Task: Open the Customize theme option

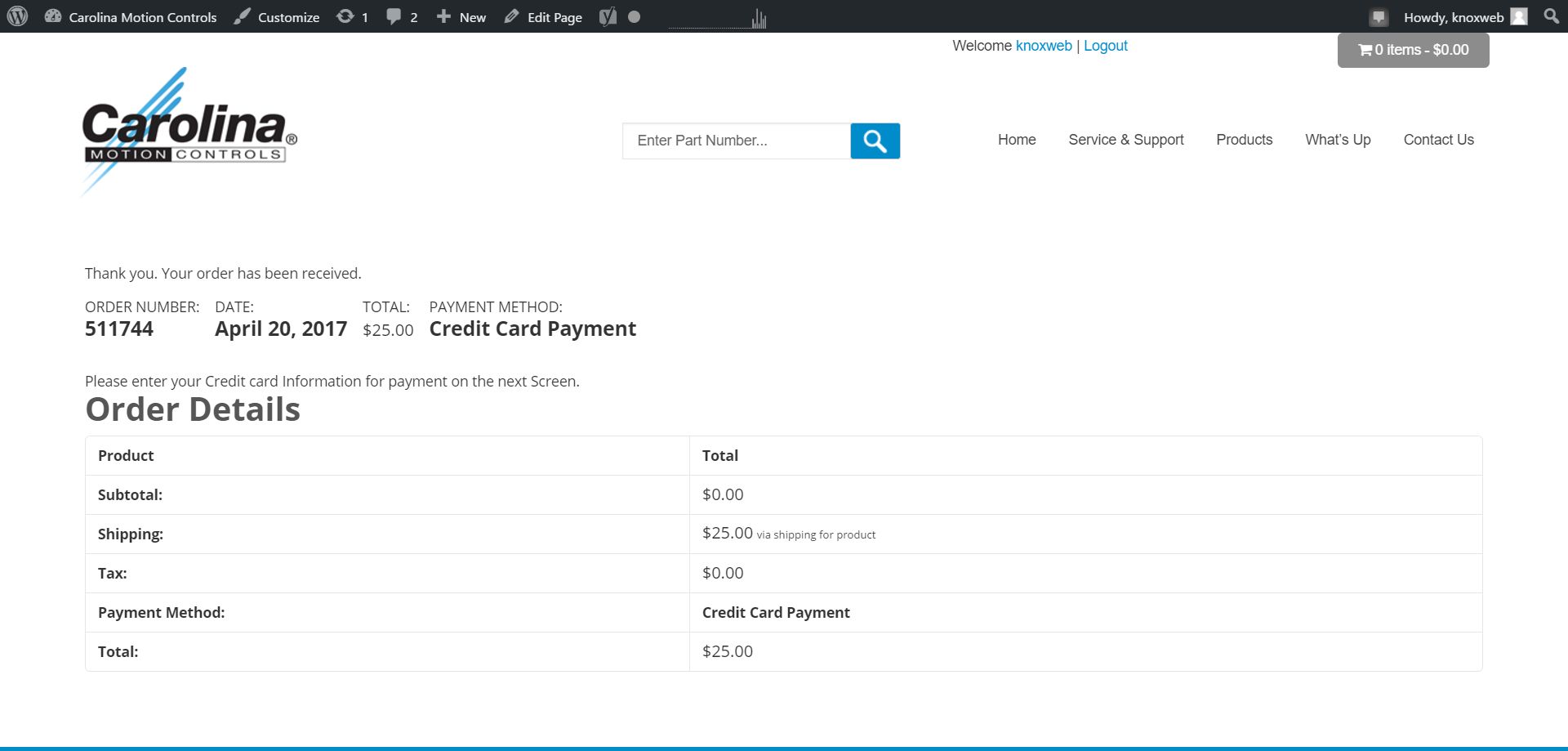Action: [x=276, y=16]
